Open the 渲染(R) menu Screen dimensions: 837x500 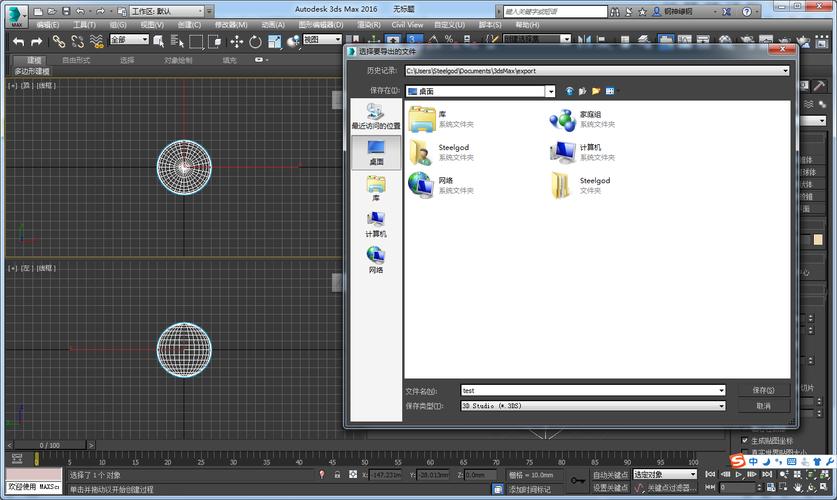(369, 25)
